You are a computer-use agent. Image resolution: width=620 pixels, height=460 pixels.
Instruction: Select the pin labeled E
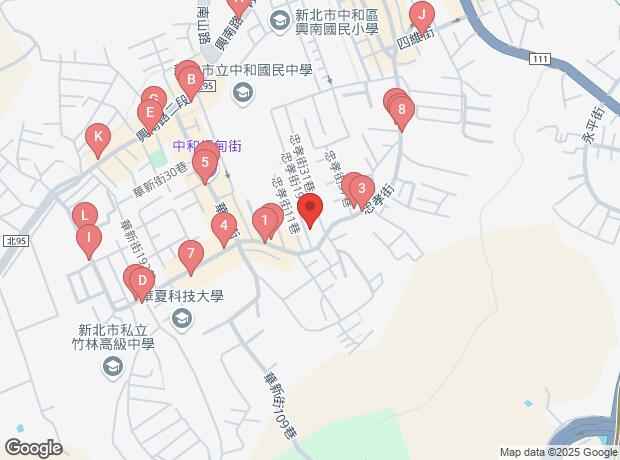150,115
